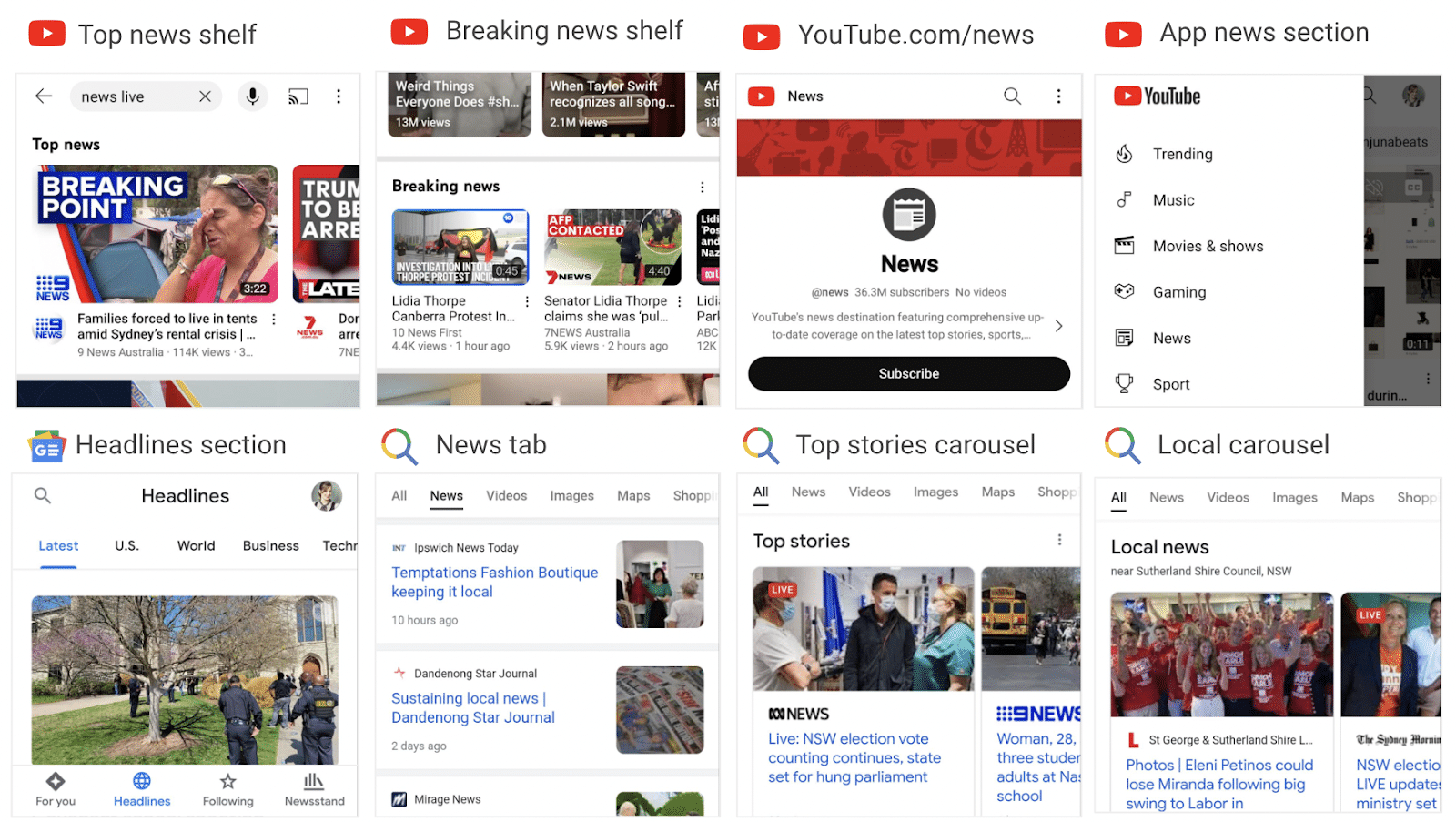Open the profile avatar in Google News Headlines
Screen dimensions: 1456x822
(327, 495)
